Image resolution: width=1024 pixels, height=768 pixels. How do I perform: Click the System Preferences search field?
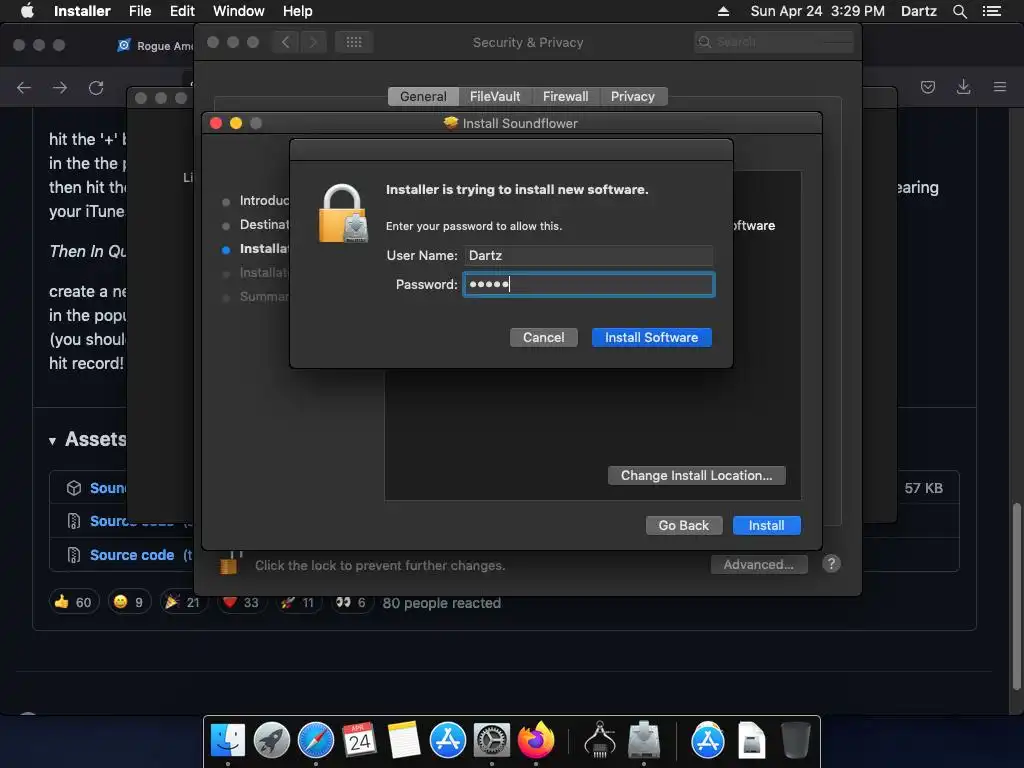tap(774, 42)
